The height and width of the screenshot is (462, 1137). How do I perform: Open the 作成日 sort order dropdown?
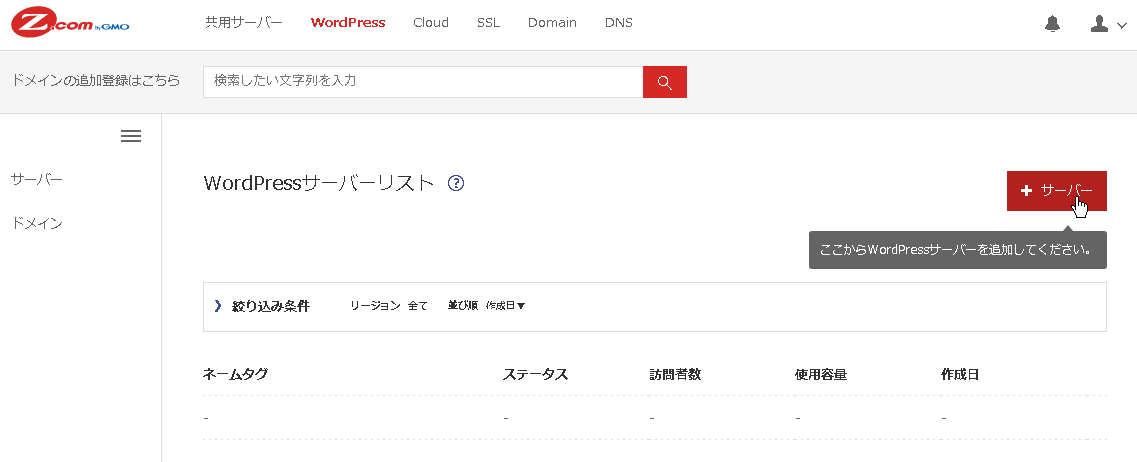pyautogui.click(x=505, y=306)
